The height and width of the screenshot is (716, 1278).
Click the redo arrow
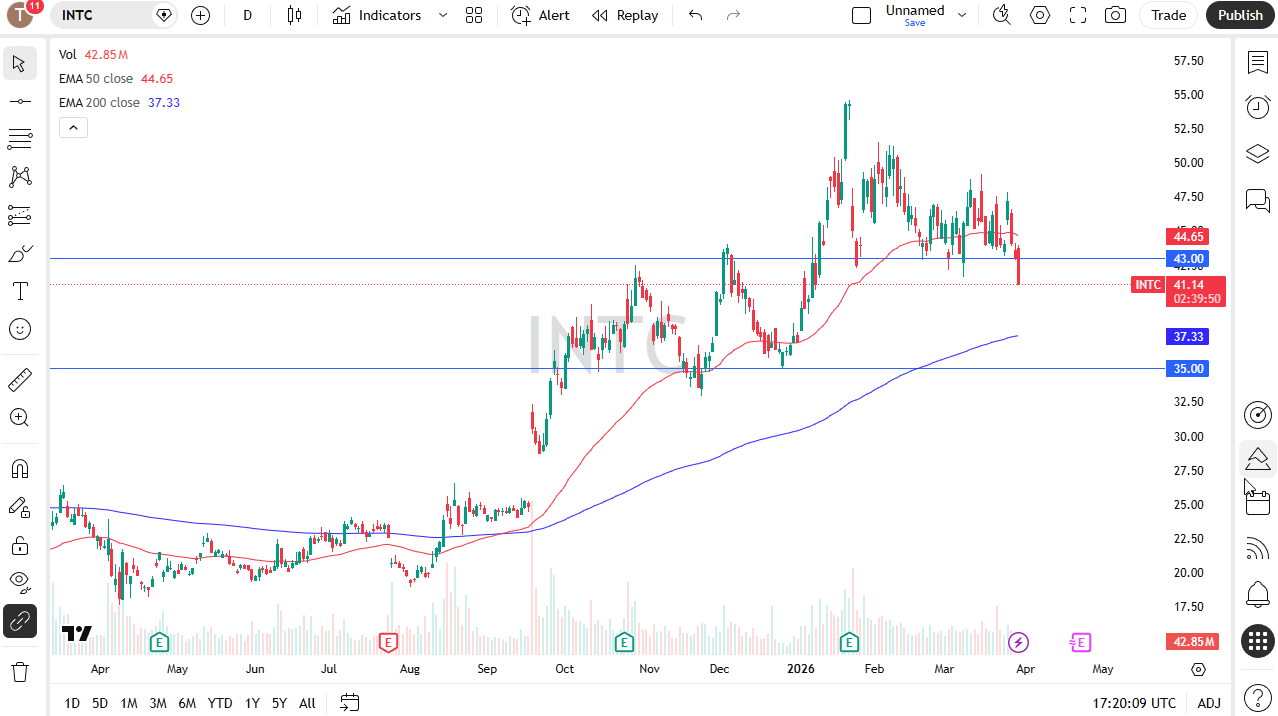tap(733, 15)
